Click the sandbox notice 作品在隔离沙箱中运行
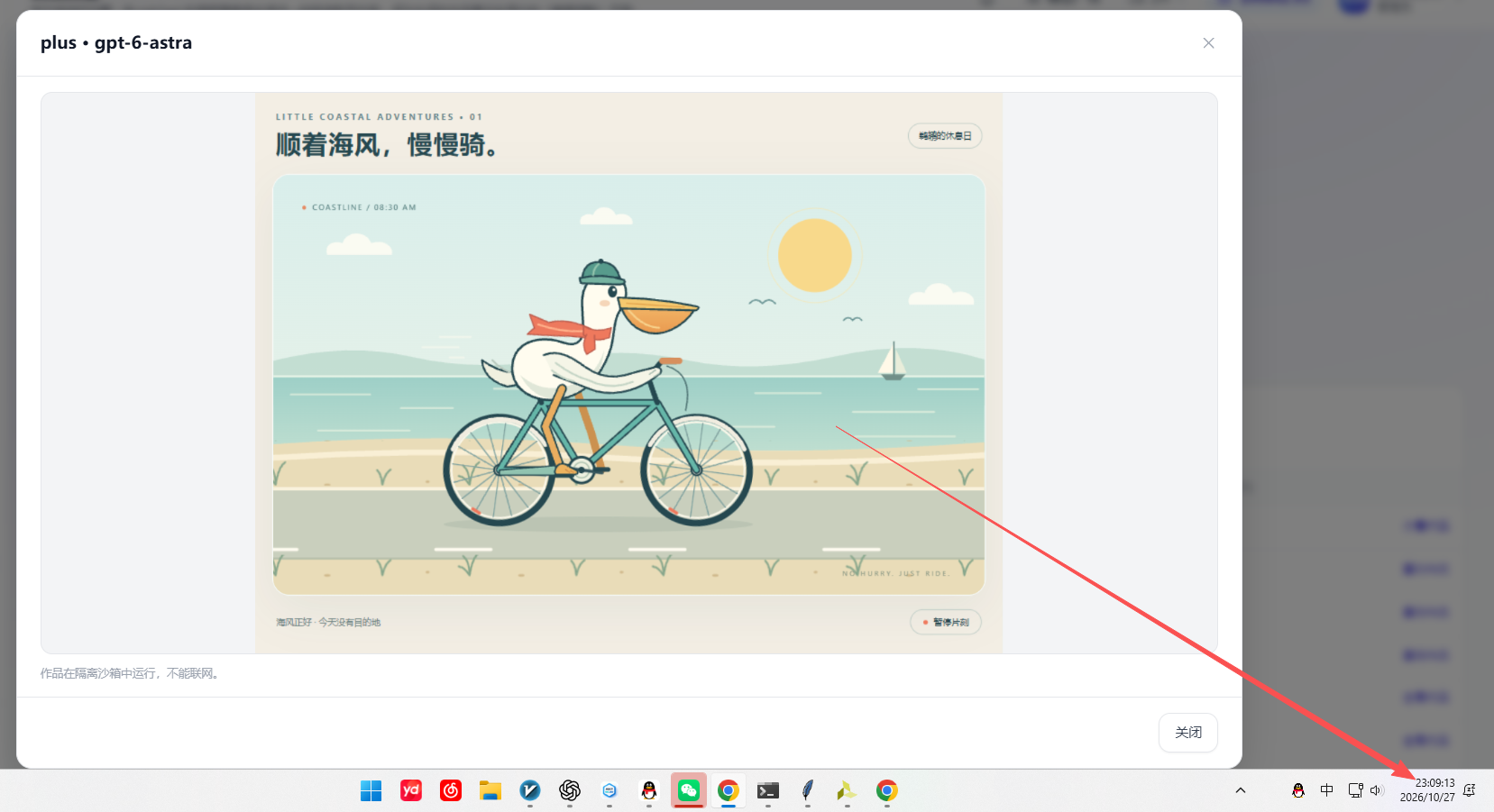Screen dimensions: 1494x812 131,673
